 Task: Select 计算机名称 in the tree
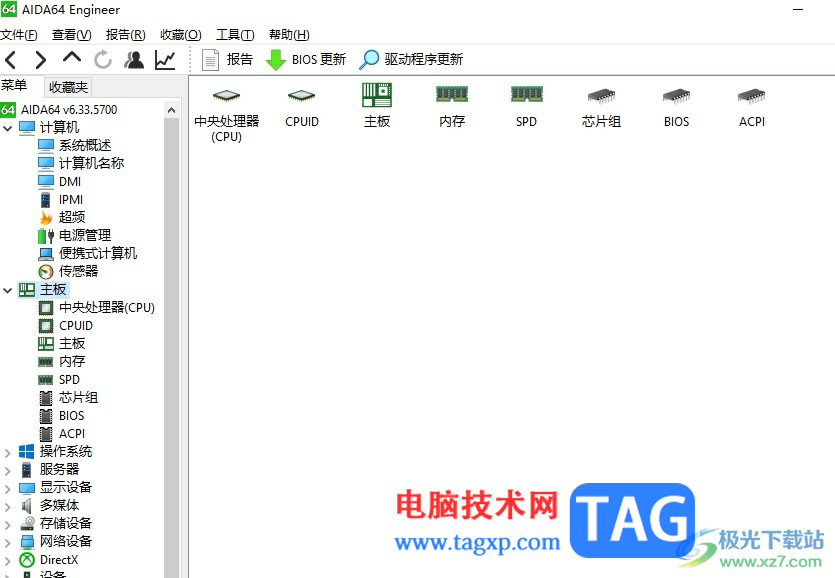coord(81,163)
